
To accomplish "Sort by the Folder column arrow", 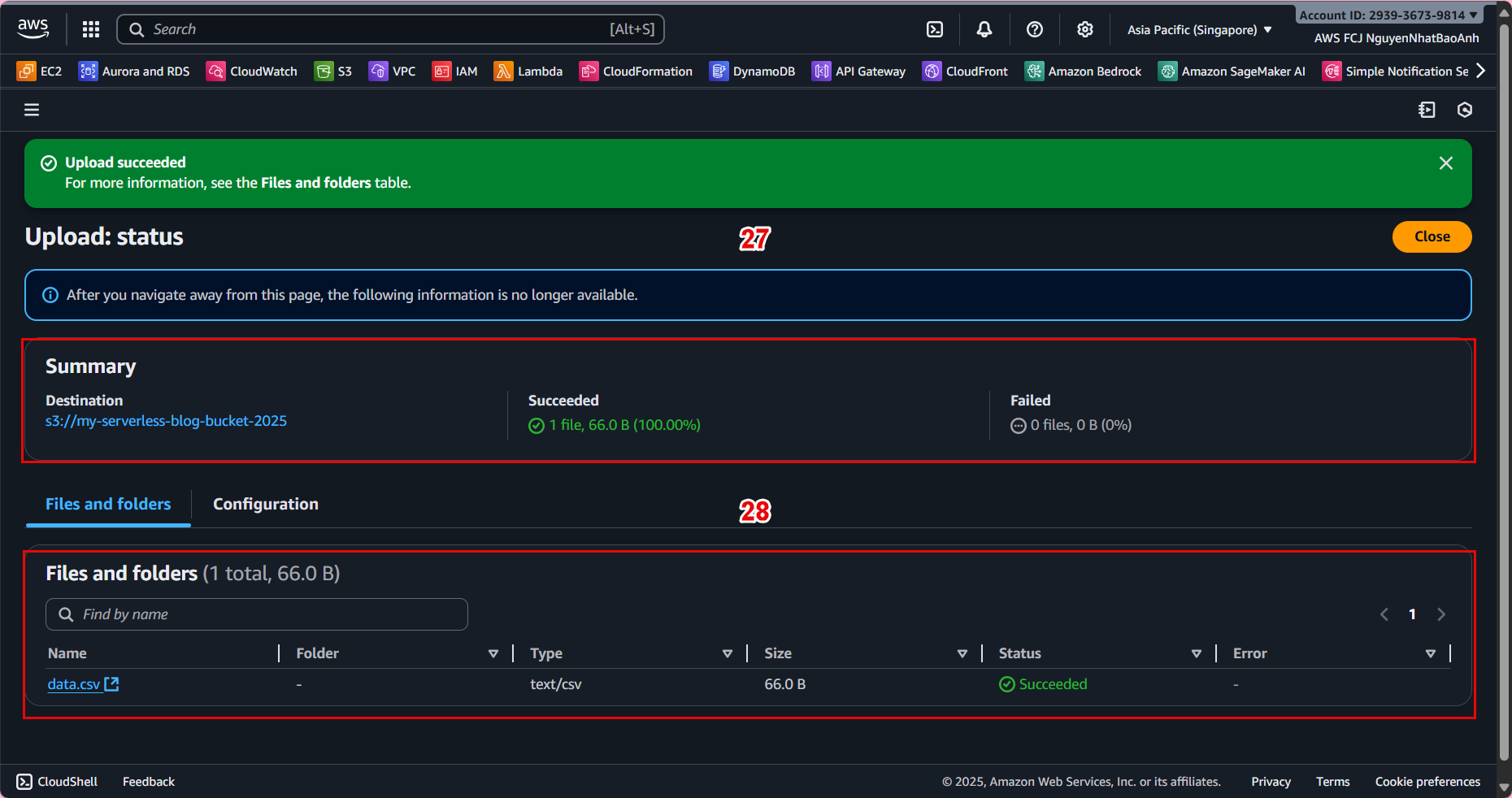I will [493, 654].
